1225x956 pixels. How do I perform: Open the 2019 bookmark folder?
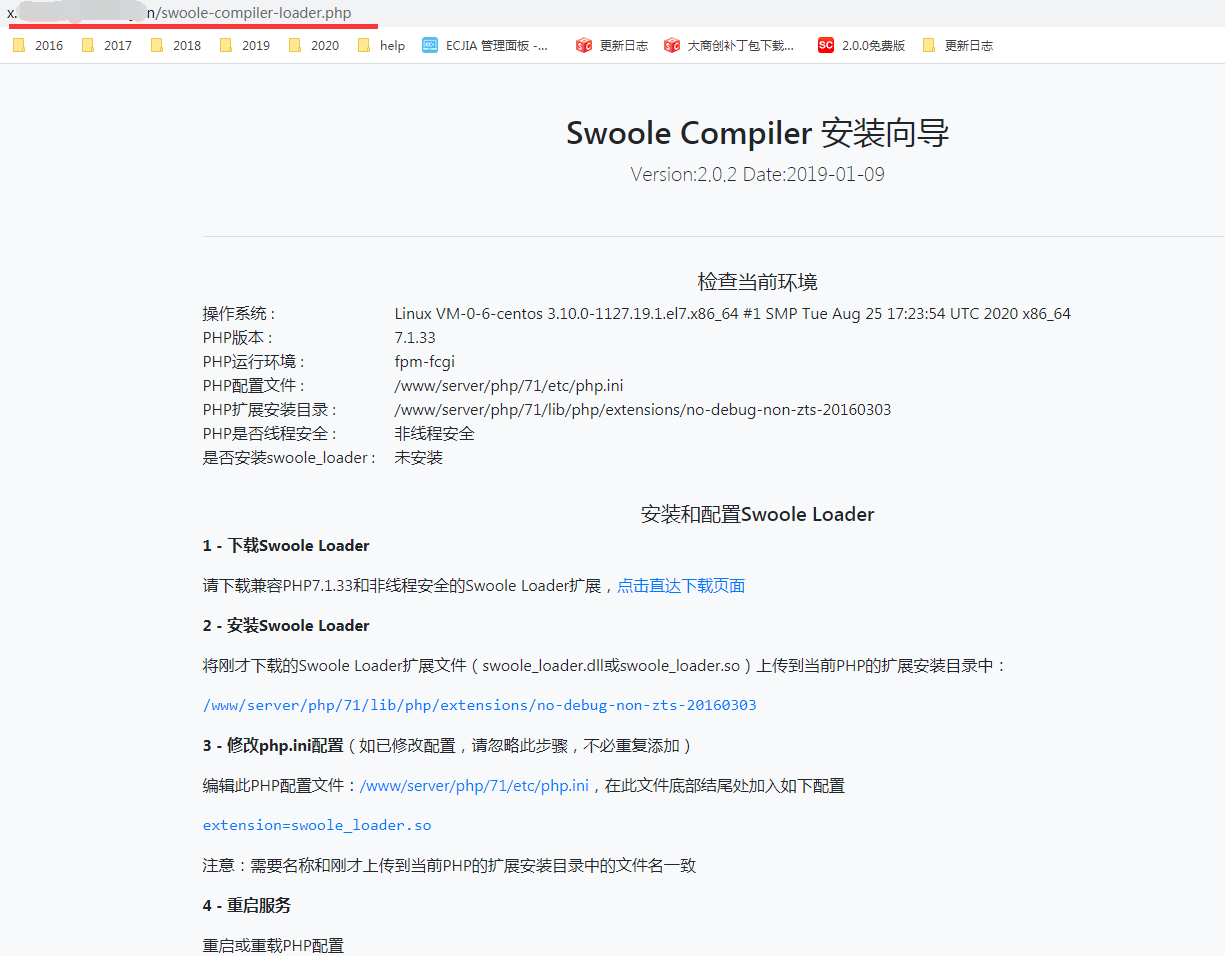(245, 45)
